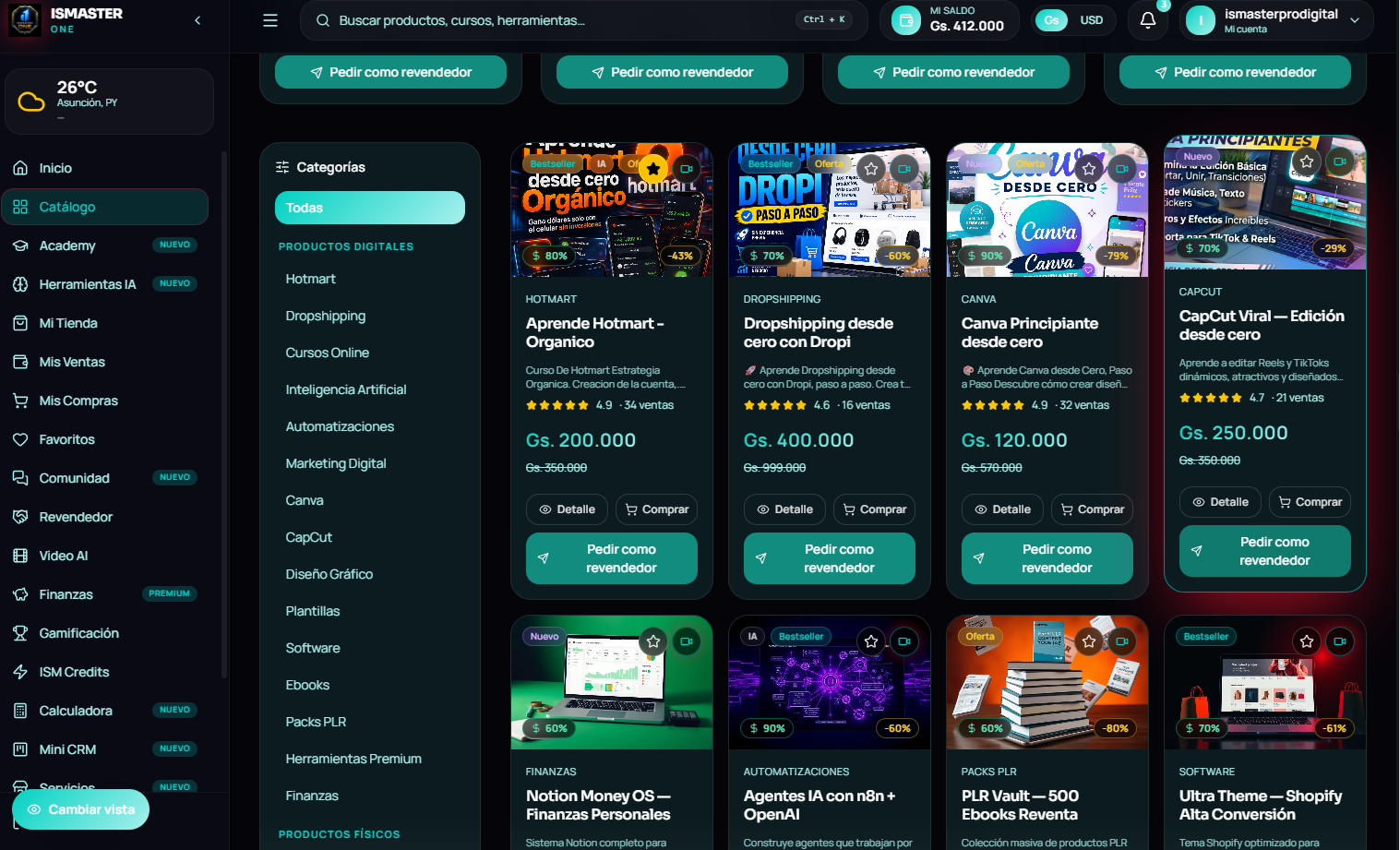
Task: Click the Calculadora icon
Action: tap(20, 711)
